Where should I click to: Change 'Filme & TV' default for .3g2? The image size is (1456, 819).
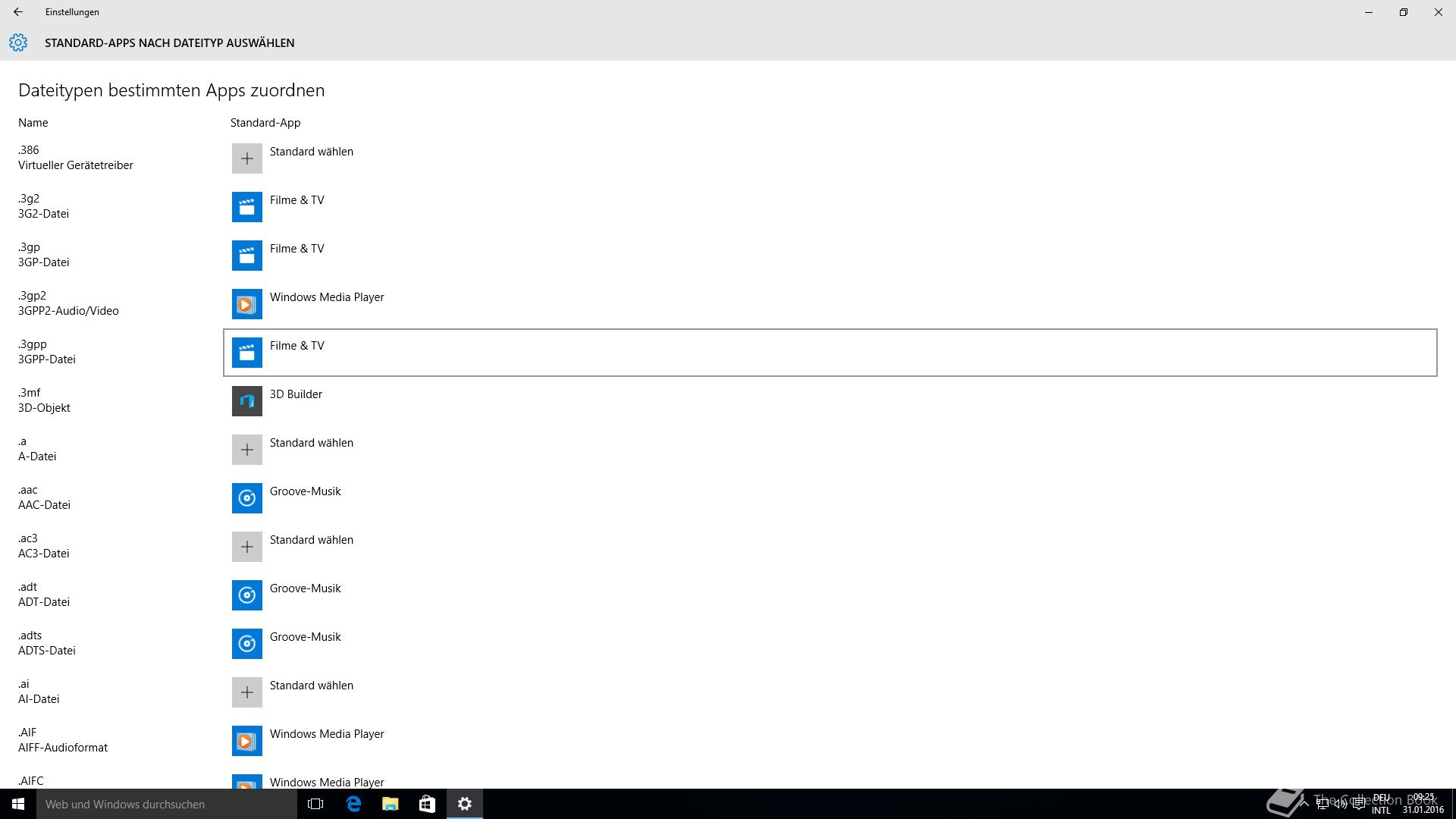pos(297,200)
